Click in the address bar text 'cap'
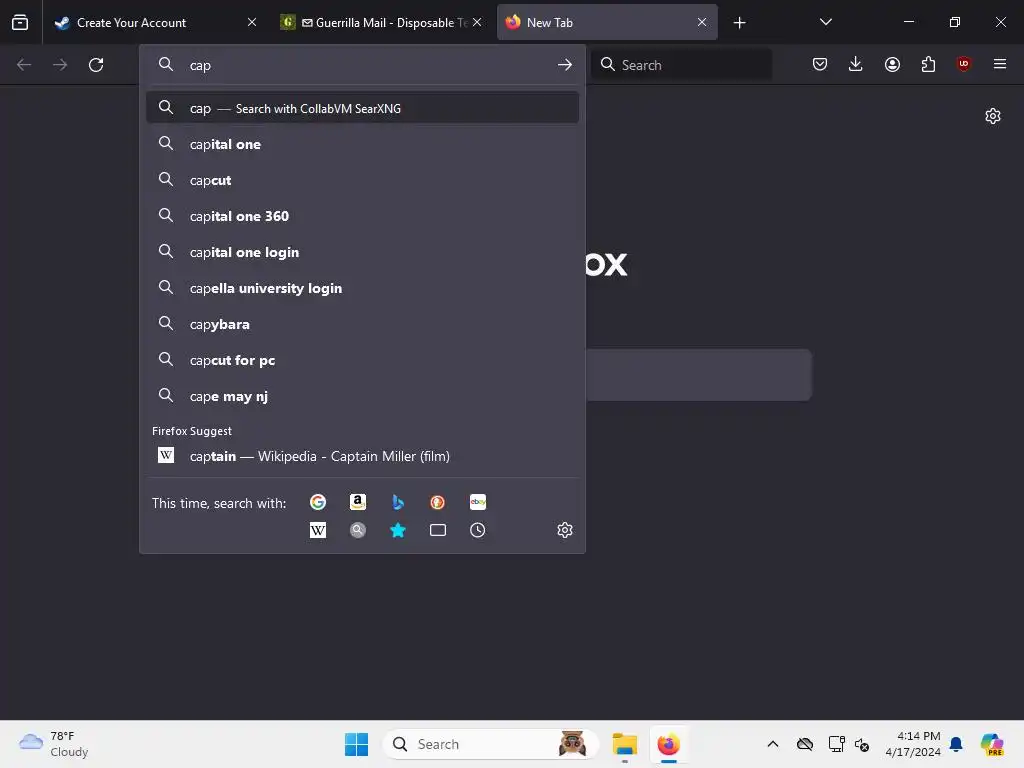This screenshot has width=1024, height=768. tap(200, 65)
